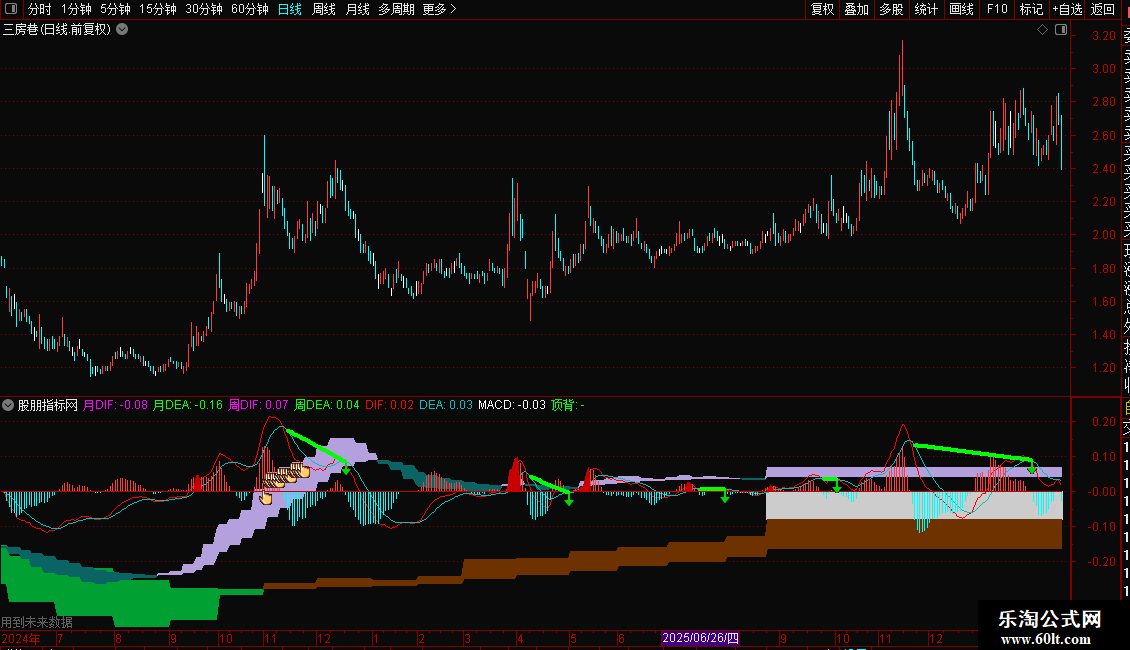Click the 2.00 price axis label
This screenshot has width=1130, height=650.
click(1104, 235)
